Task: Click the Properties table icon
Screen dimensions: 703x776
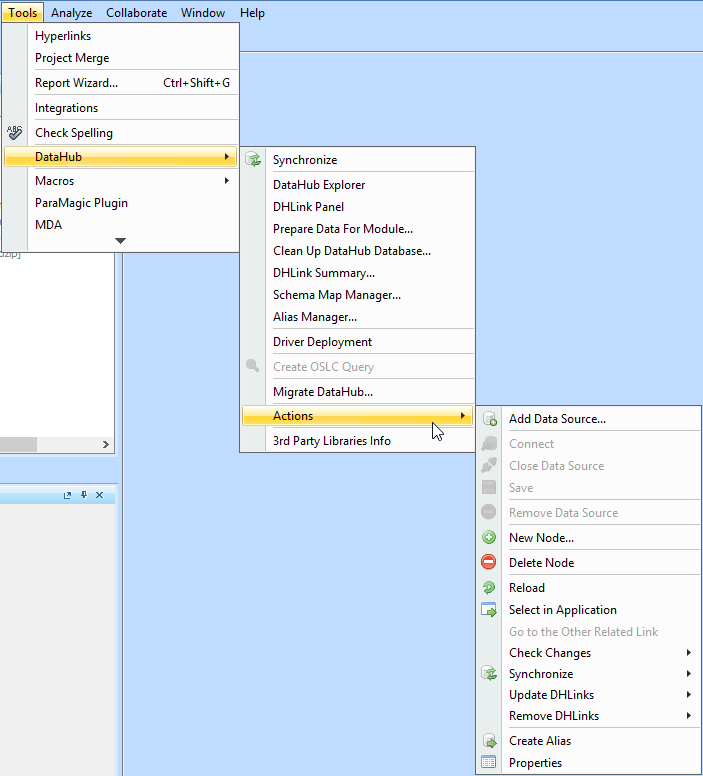Action: [x=489, y=763]
